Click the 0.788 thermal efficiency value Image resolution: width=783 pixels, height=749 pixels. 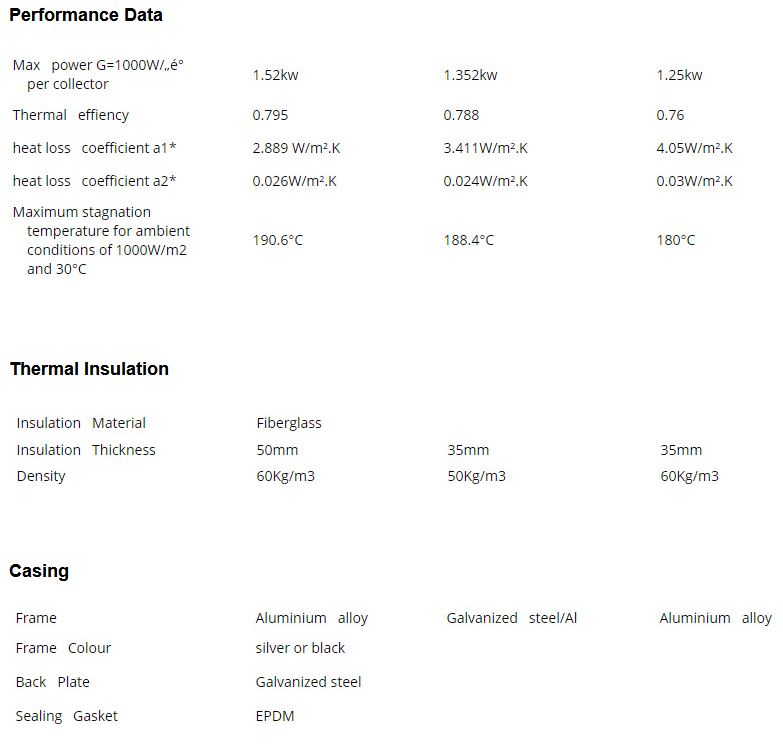461,115
